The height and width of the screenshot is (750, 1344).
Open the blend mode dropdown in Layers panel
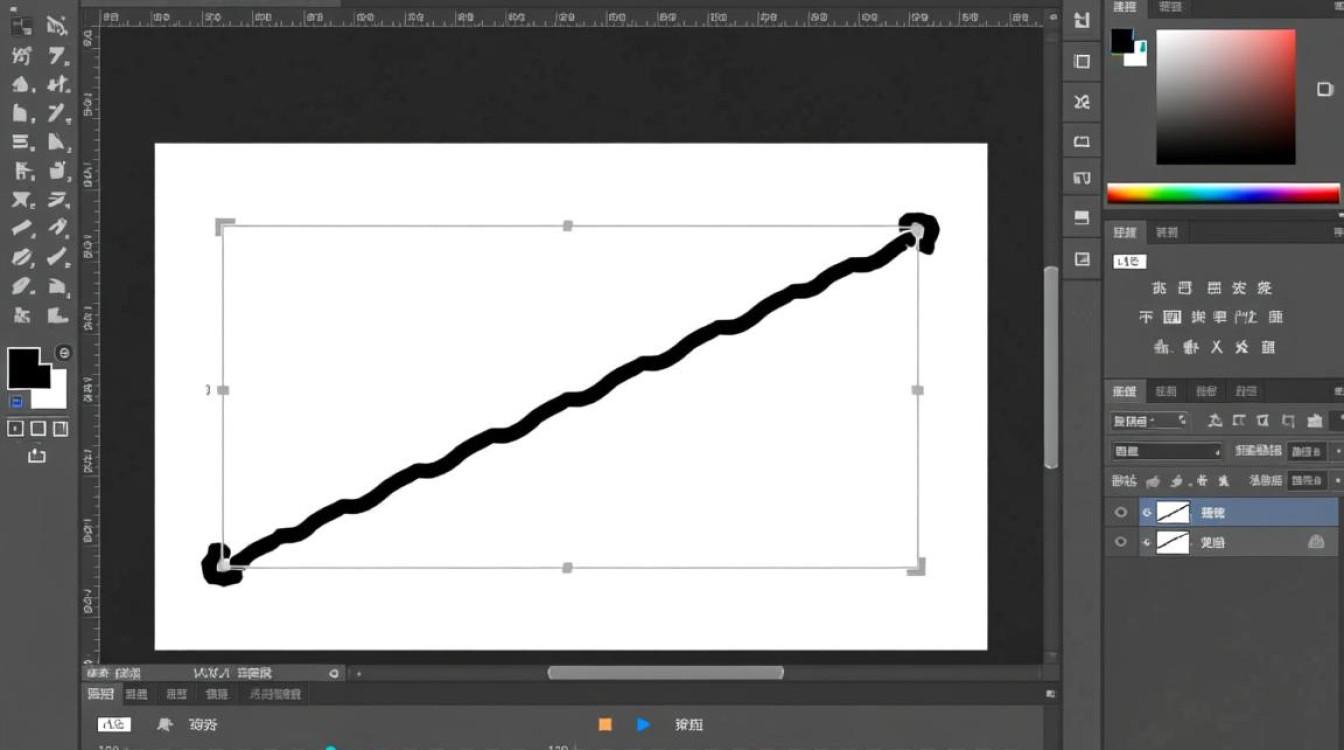(x=1167, y=451)
